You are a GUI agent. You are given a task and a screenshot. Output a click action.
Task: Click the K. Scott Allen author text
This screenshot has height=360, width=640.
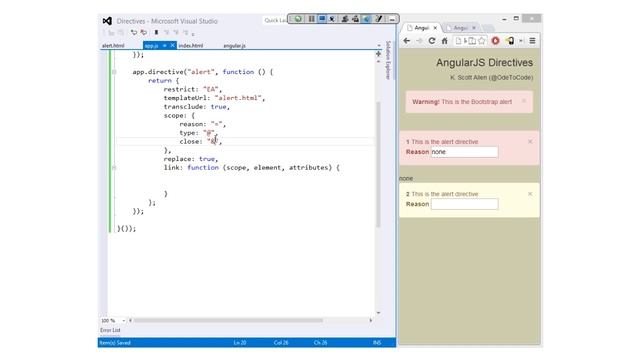click(x=491, y=78)
